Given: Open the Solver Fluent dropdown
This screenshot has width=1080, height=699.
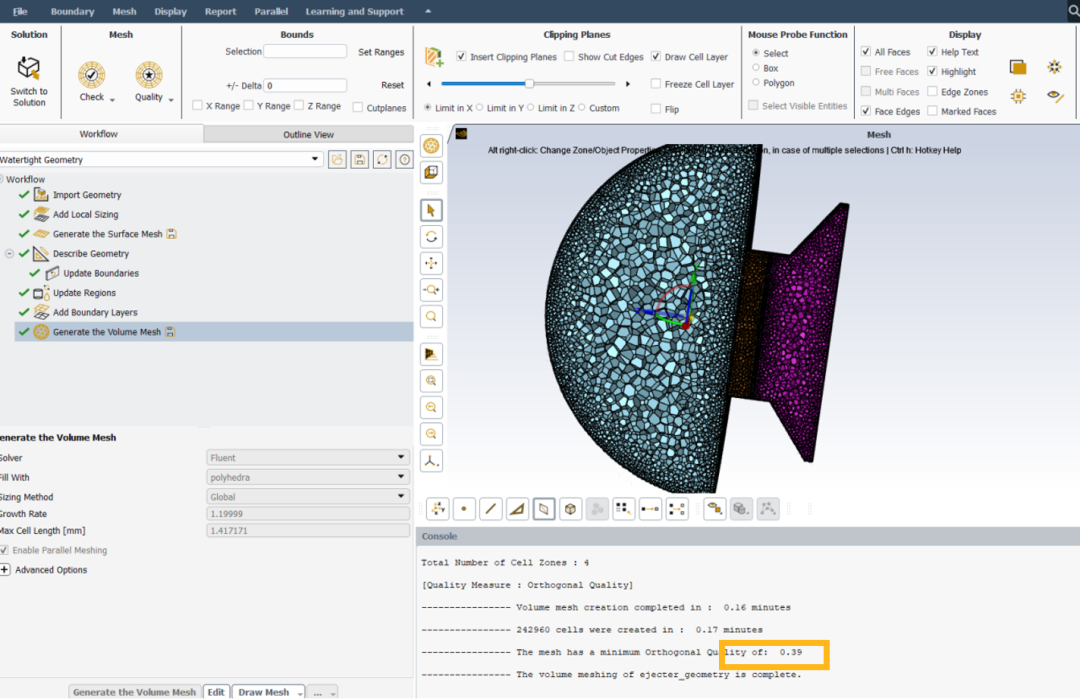Looking at the screenshot, I should click(x=308, y=457).
